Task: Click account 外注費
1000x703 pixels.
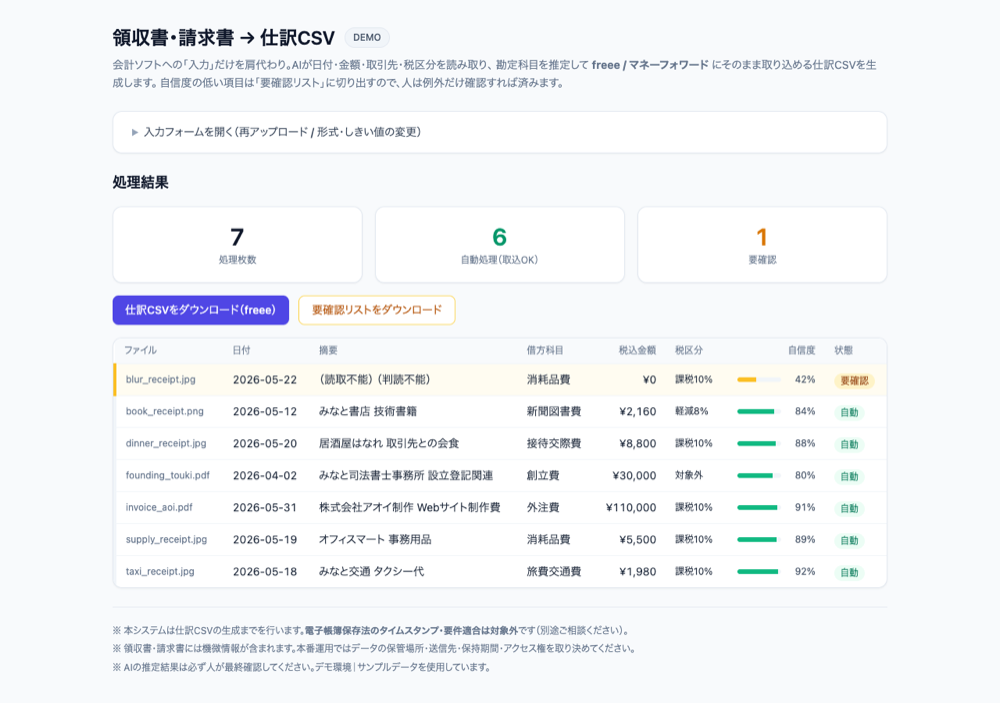Action: 543,507
